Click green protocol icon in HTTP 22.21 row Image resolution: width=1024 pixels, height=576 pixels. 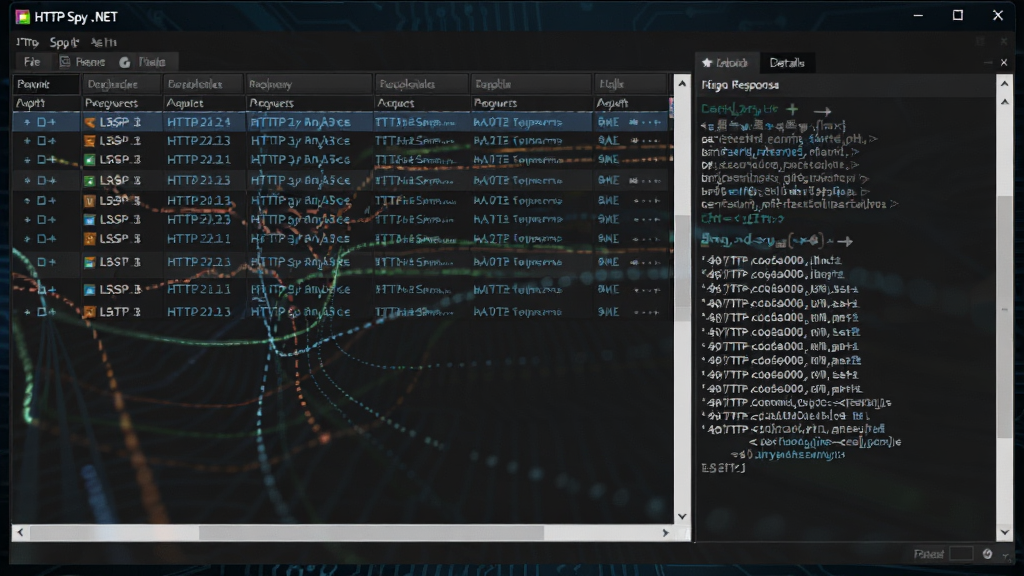[89, 159]
